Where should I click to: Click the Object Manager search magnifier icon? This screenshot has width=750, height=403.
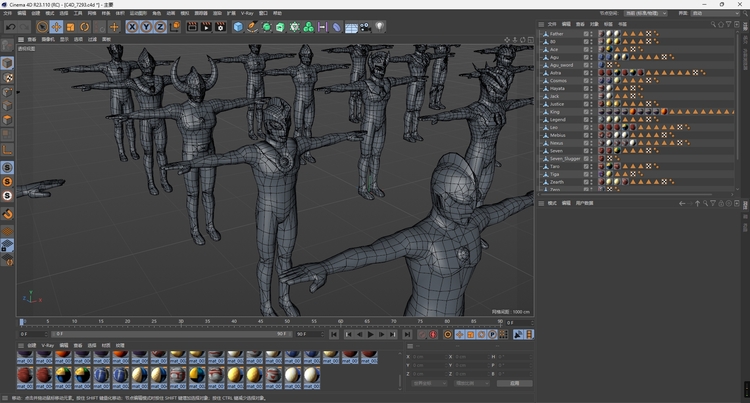[713, 24]
